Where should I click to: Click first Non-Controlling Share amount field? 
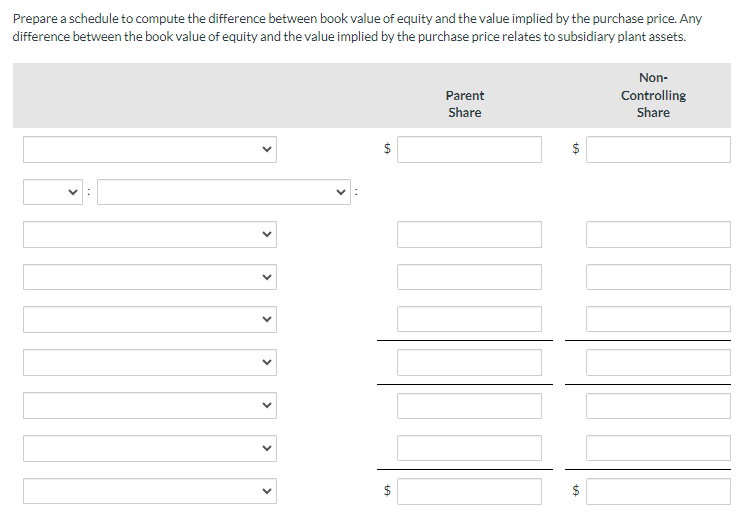(x=658, y=149)
